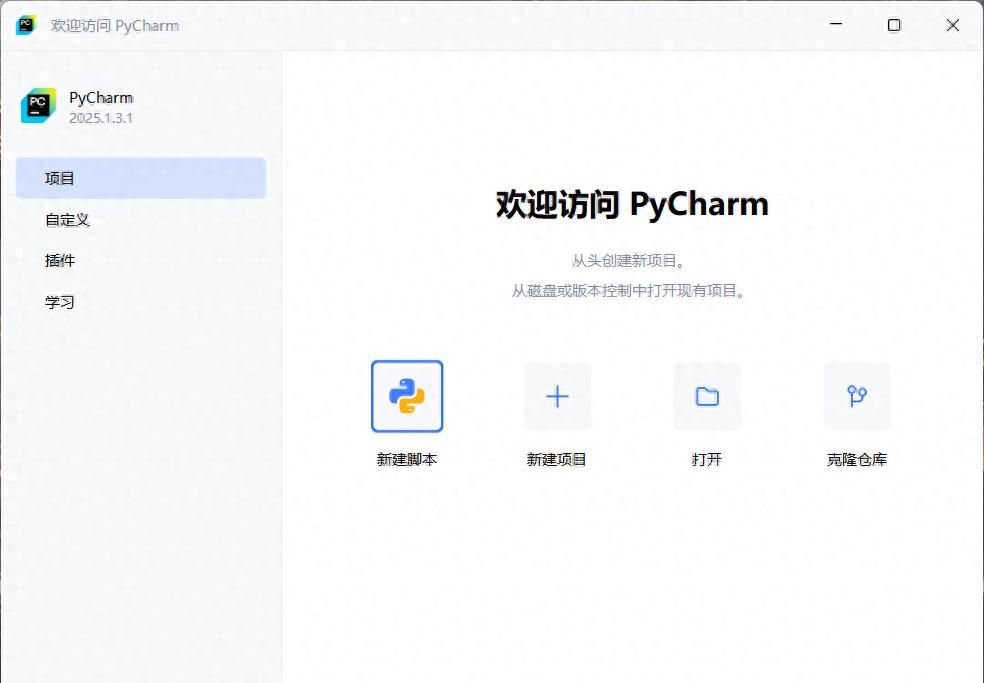Click the 新建项目 label text
984x683 pixels.
[x=556, y=459]
